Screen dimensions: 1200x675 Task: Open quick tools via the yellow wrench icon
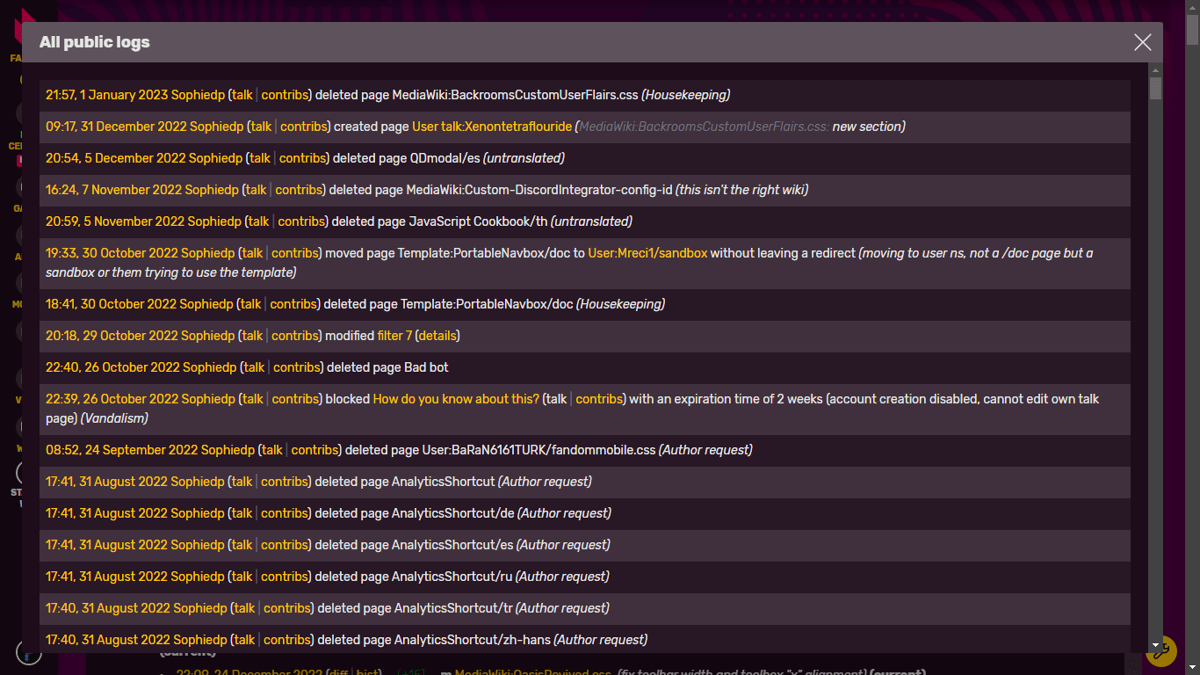click(1161, 651)
